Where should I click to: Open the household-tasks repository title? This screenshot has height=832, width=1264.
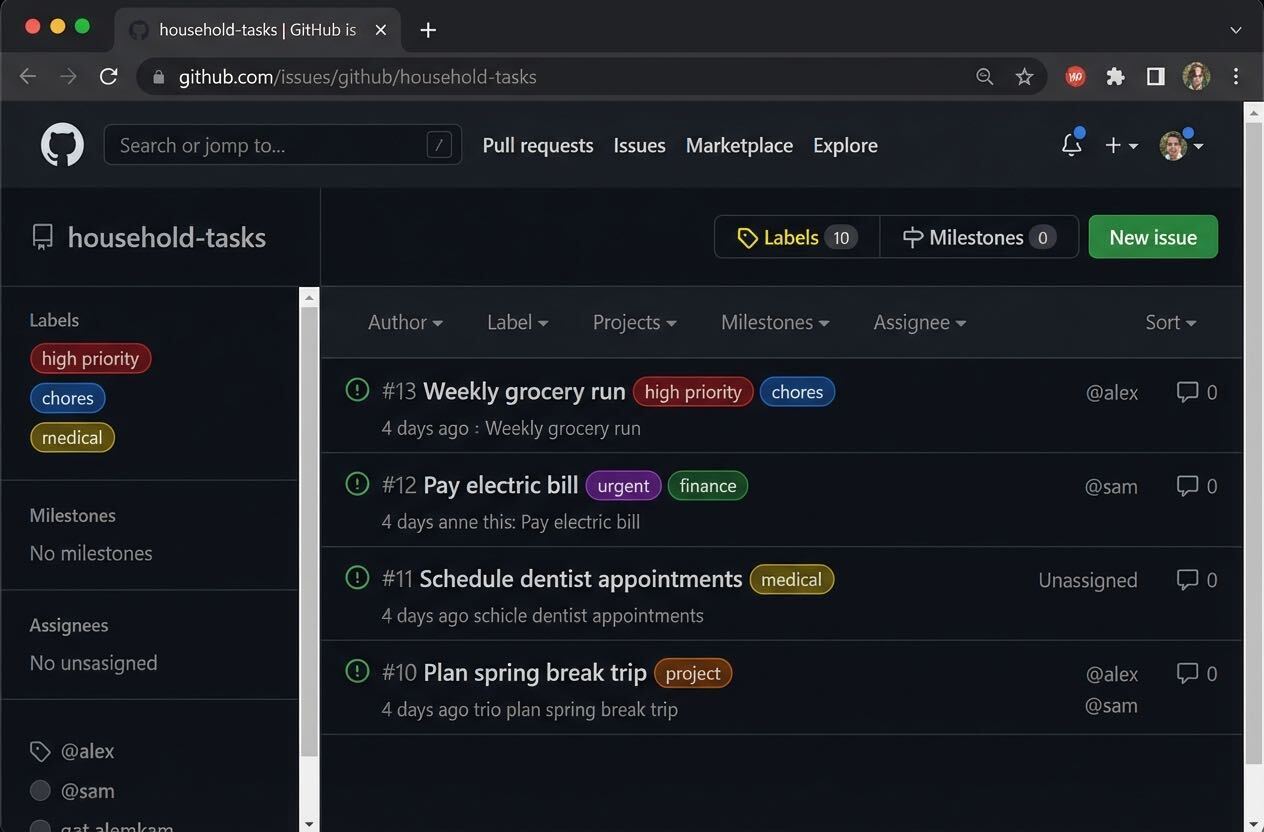tap(167, 237)
